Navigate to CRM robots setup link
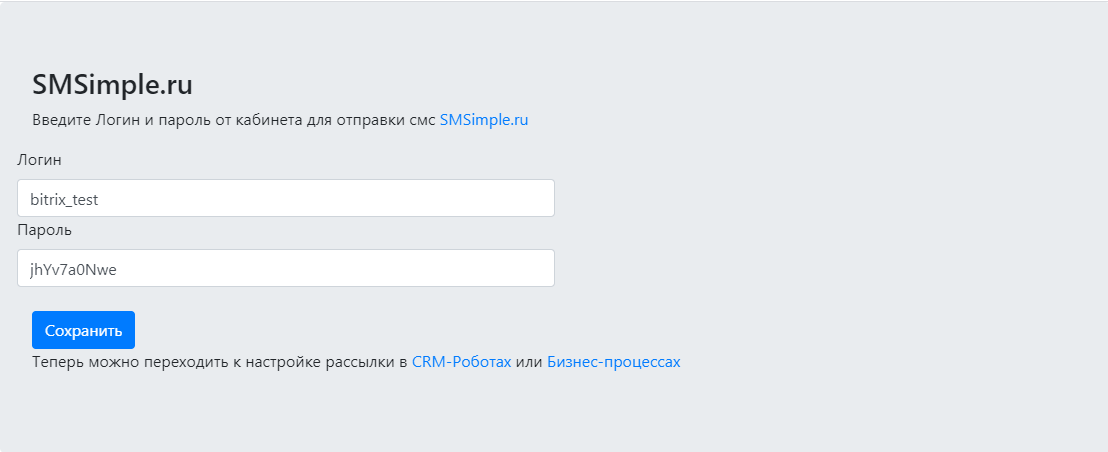 [x=461, y=362]
